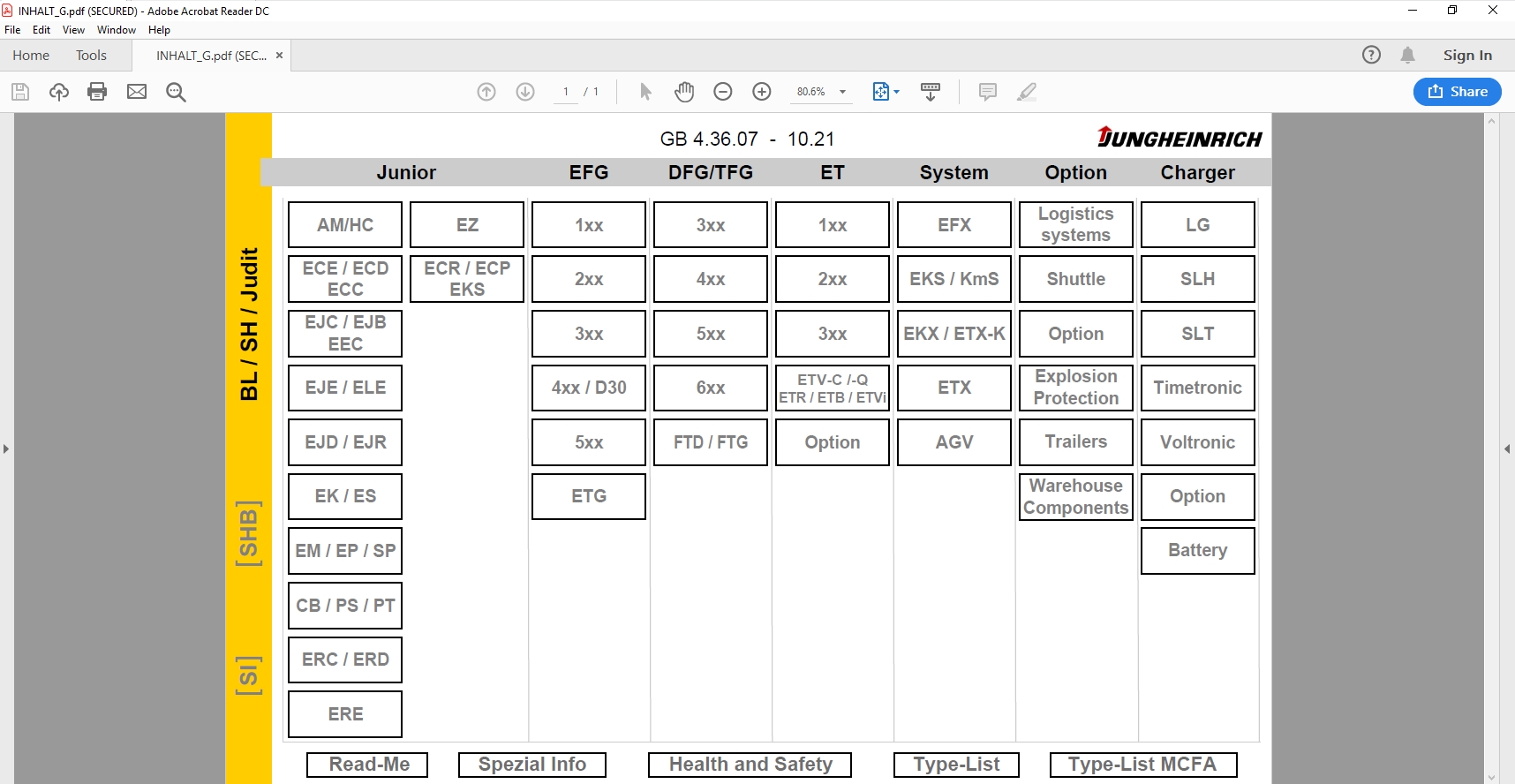Open the FTD / FTG box
Image resolution: width=1515 pixels, height=784 pixels.
pos(711,442)
